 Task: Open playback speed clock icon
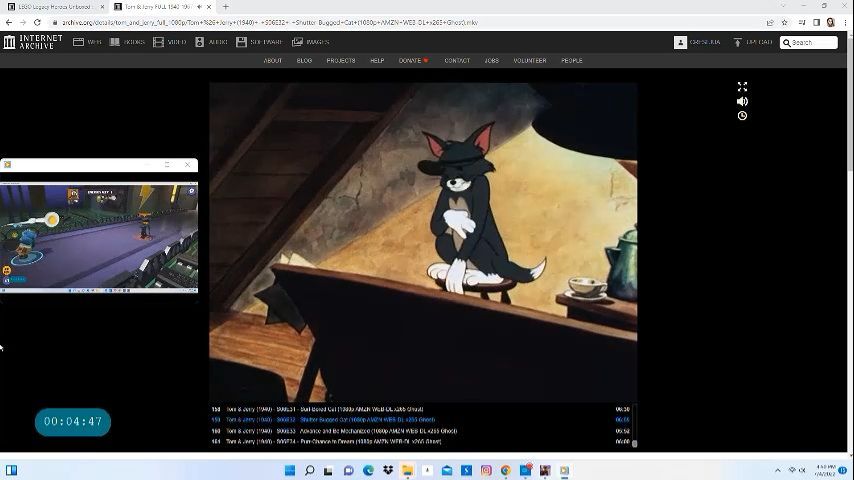[x=742, y=116]
